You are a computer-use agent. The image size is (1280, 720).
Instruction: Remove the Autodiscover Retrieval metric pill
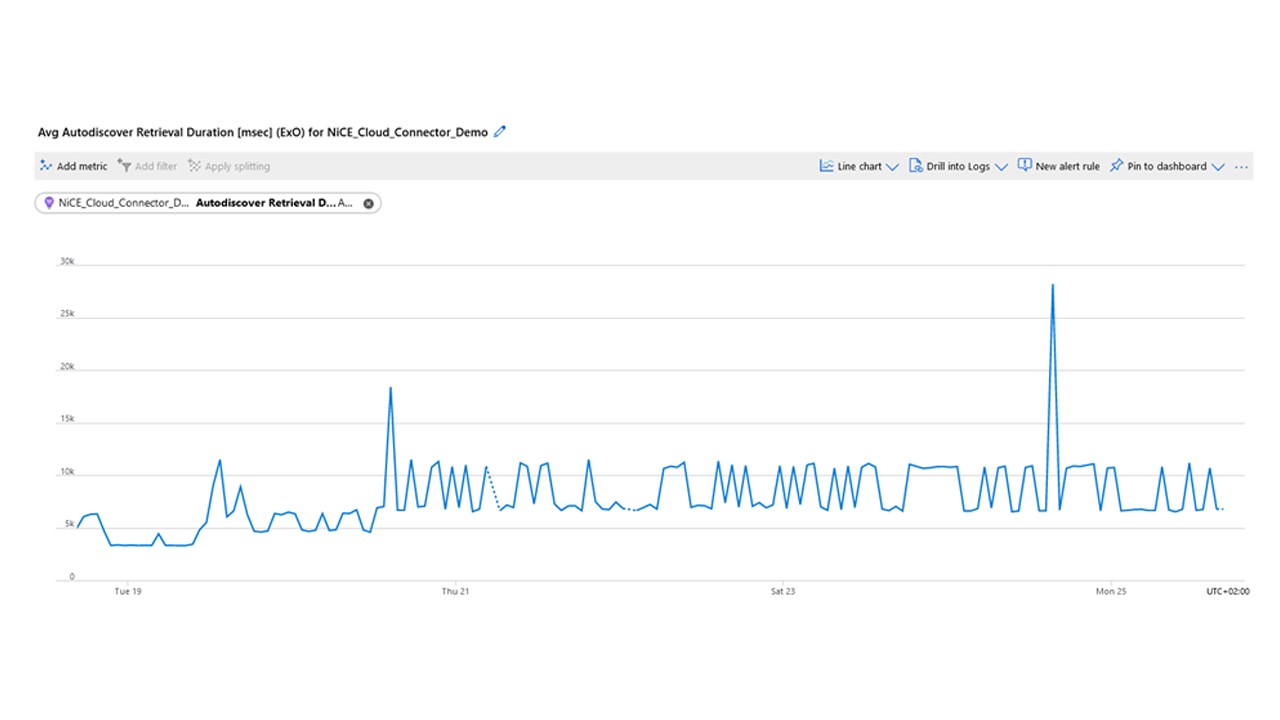click(368, 203)
